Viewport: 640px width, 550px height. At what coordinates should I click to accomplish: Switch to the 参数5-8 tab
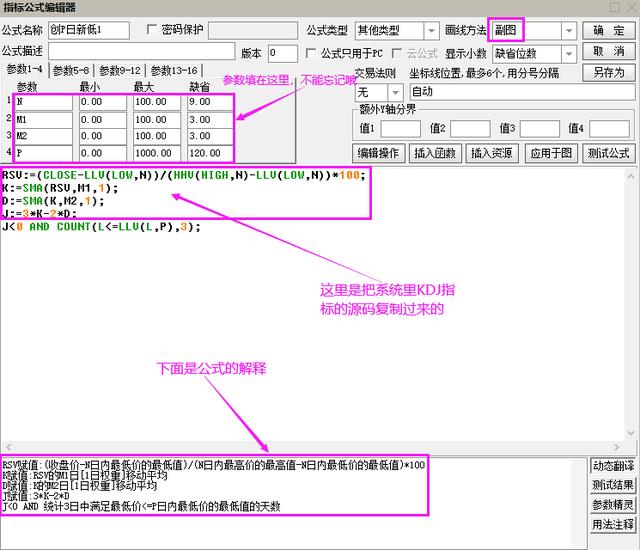(x=72, y=70)
